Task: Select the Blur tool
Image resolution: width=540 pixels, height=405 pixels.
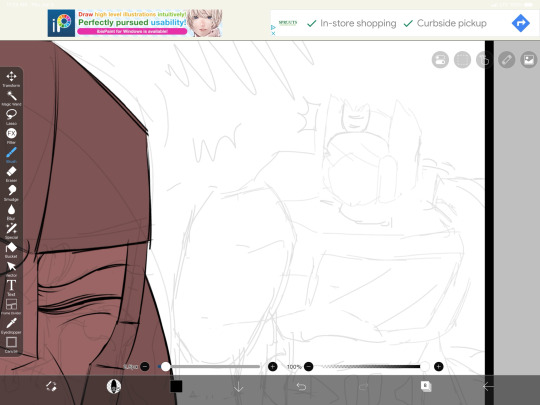Action: [x=11, y=211]
